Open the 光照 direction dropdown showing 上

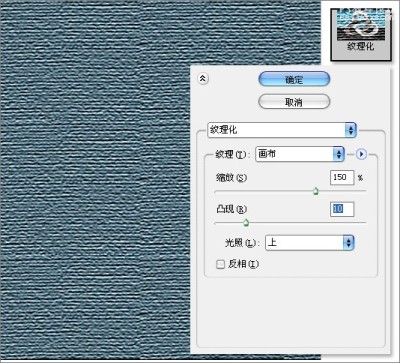pyautogui.click(x=309, y=242)
